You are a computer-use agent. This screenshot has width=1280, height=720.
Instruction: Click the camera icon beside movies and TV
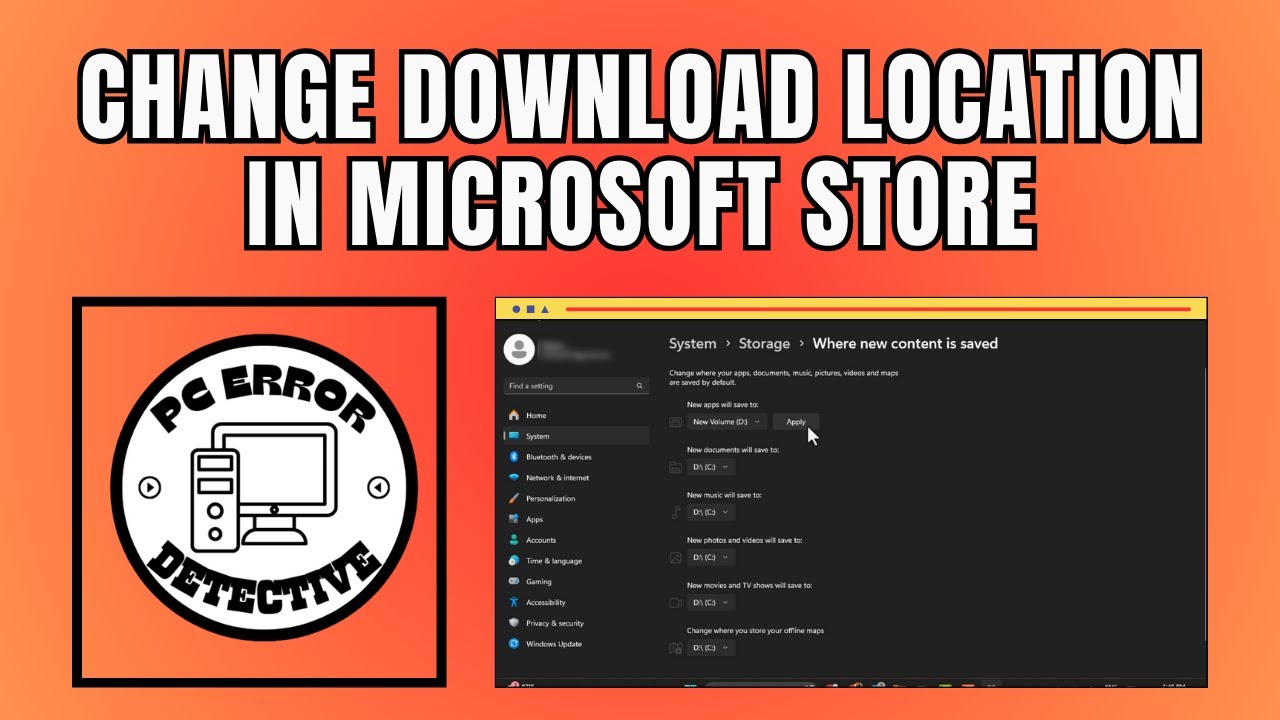coord(675,602)
